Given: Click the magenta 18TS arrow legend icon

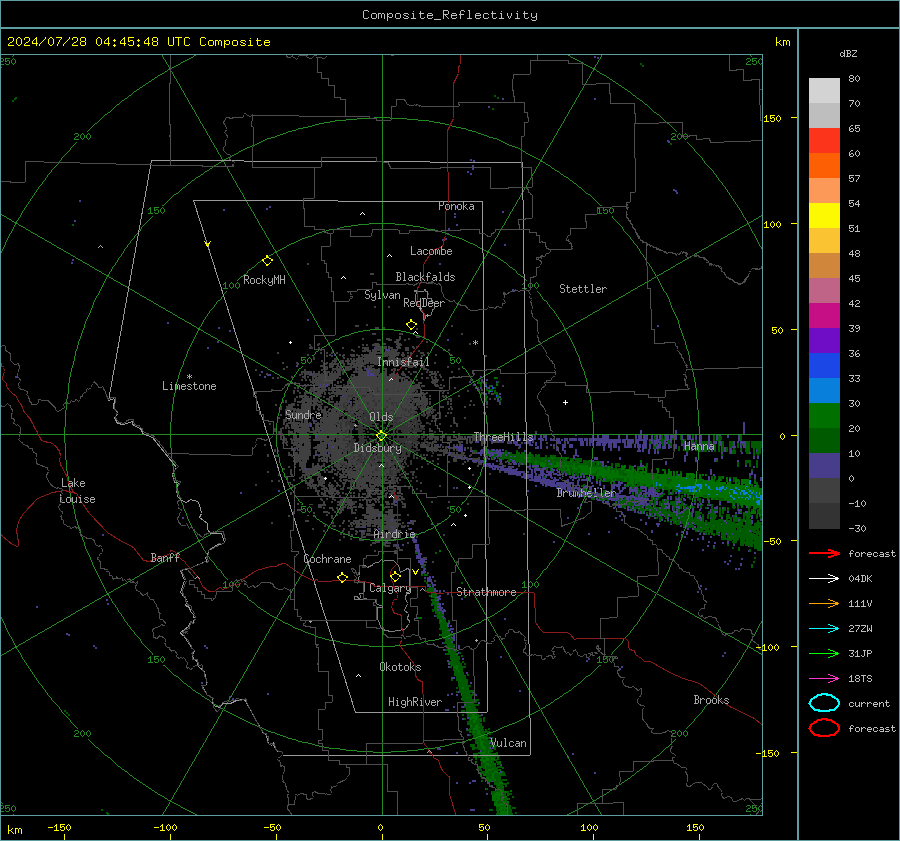Looking at the screenshot, I should [x=824, y=679].
